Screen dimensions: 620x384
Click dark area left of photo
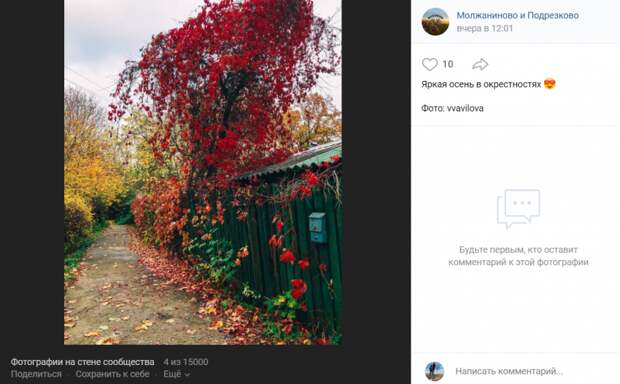point(32,172)
